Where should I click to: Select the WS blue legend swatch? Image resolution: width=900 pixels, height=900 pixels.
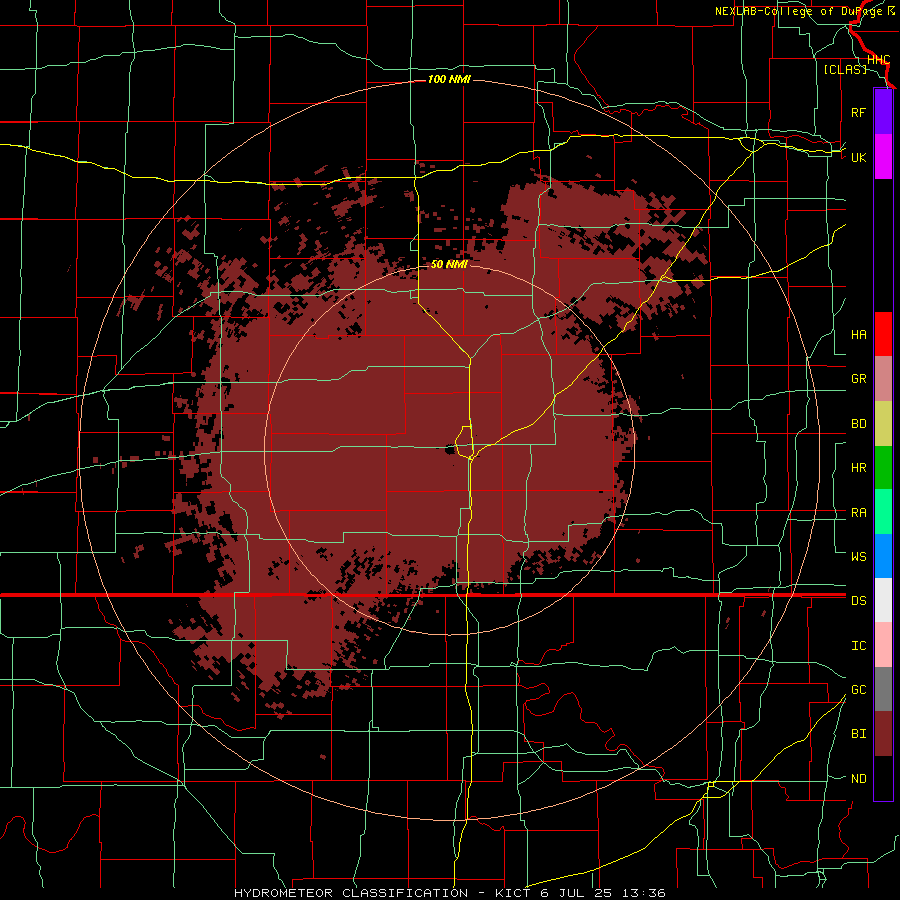point(883,556)
